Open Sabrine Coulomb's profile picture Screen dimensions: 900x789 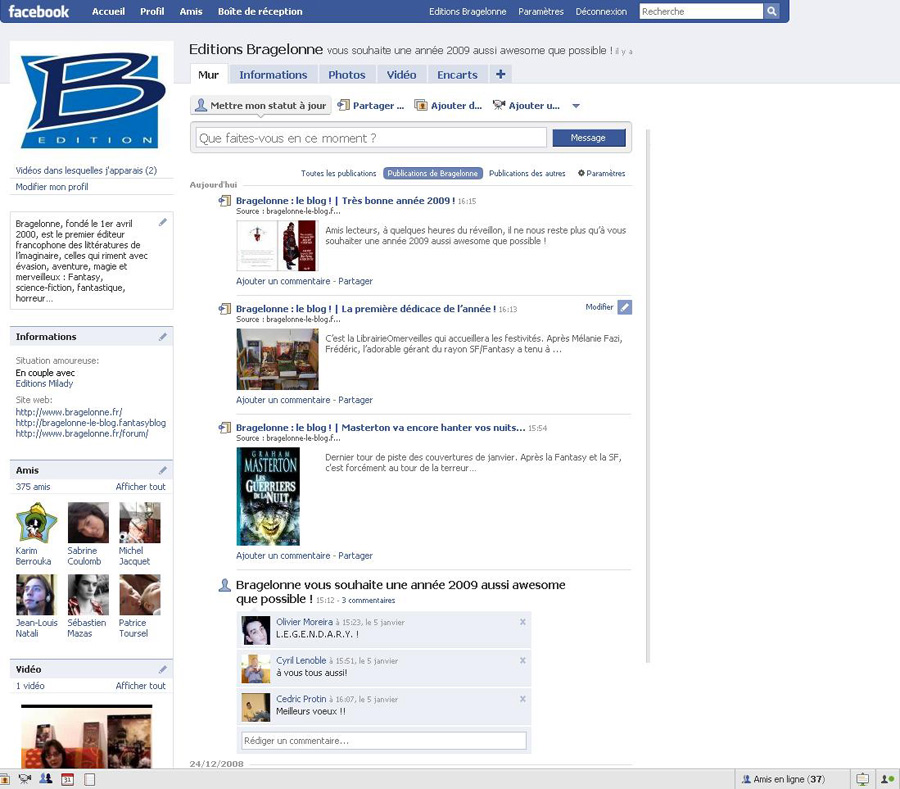[x=88, y=523]
